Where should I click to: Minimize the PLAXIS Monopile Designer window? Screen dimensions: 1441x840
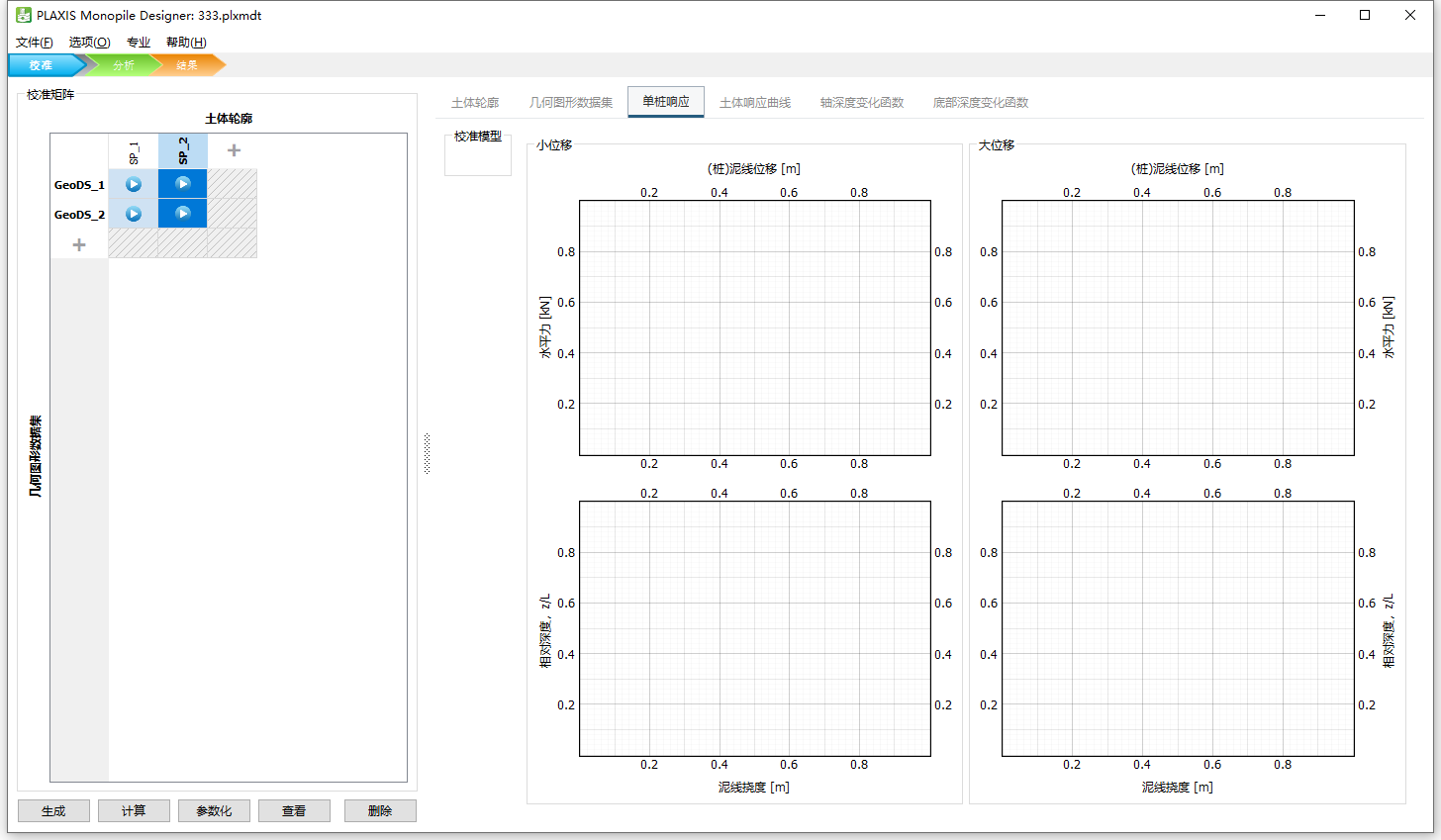point(1320,15)
